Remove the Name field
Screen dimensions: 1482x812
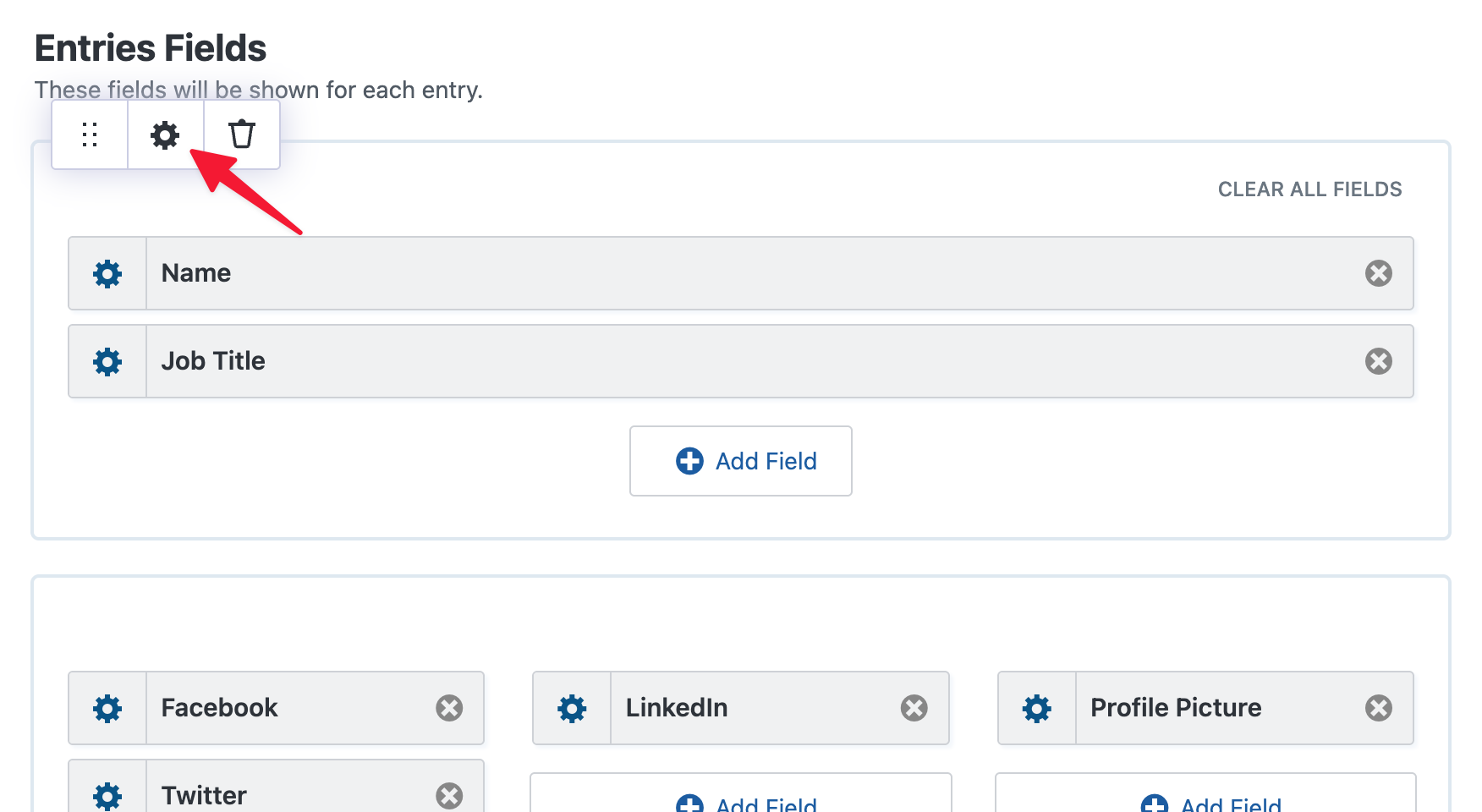pyautogui.click(x=1379, y=273)
